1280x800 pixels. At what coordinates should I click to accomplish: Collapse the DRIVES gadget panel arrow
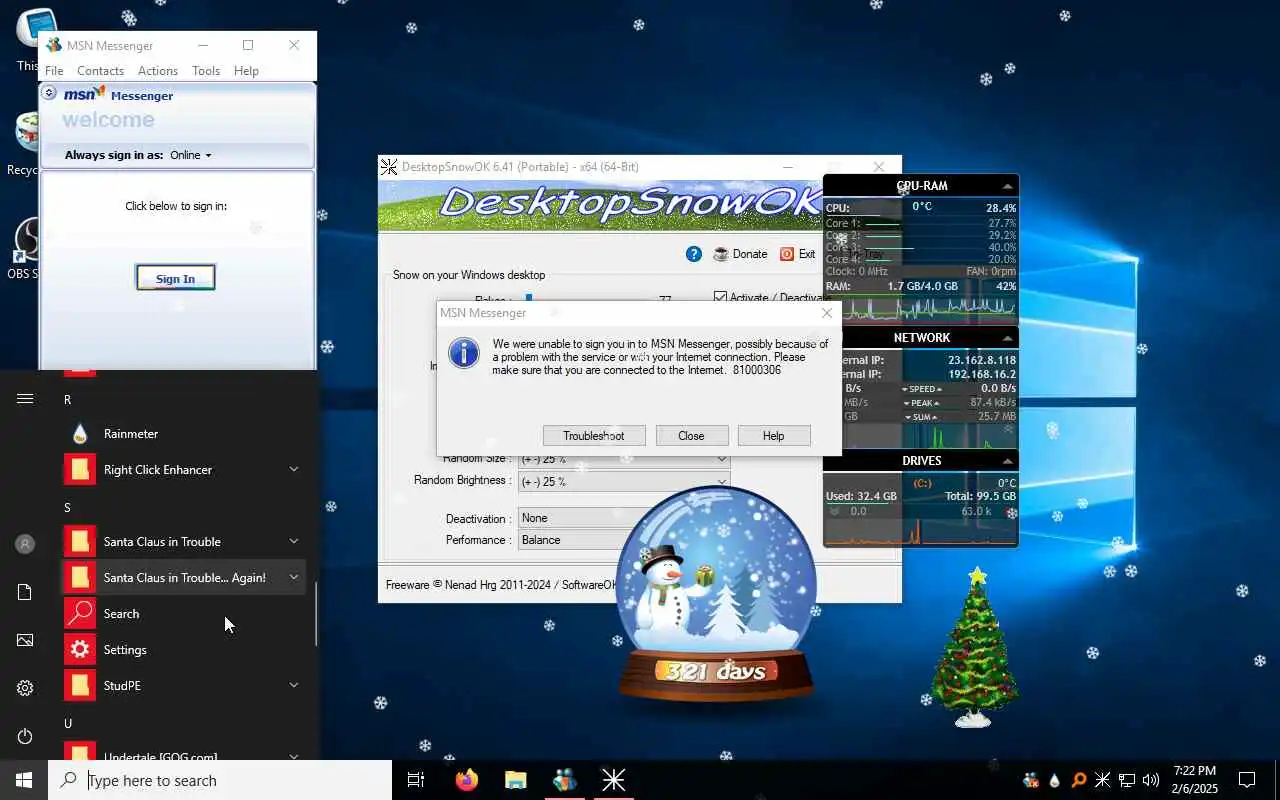click(x=1007, y=461)
